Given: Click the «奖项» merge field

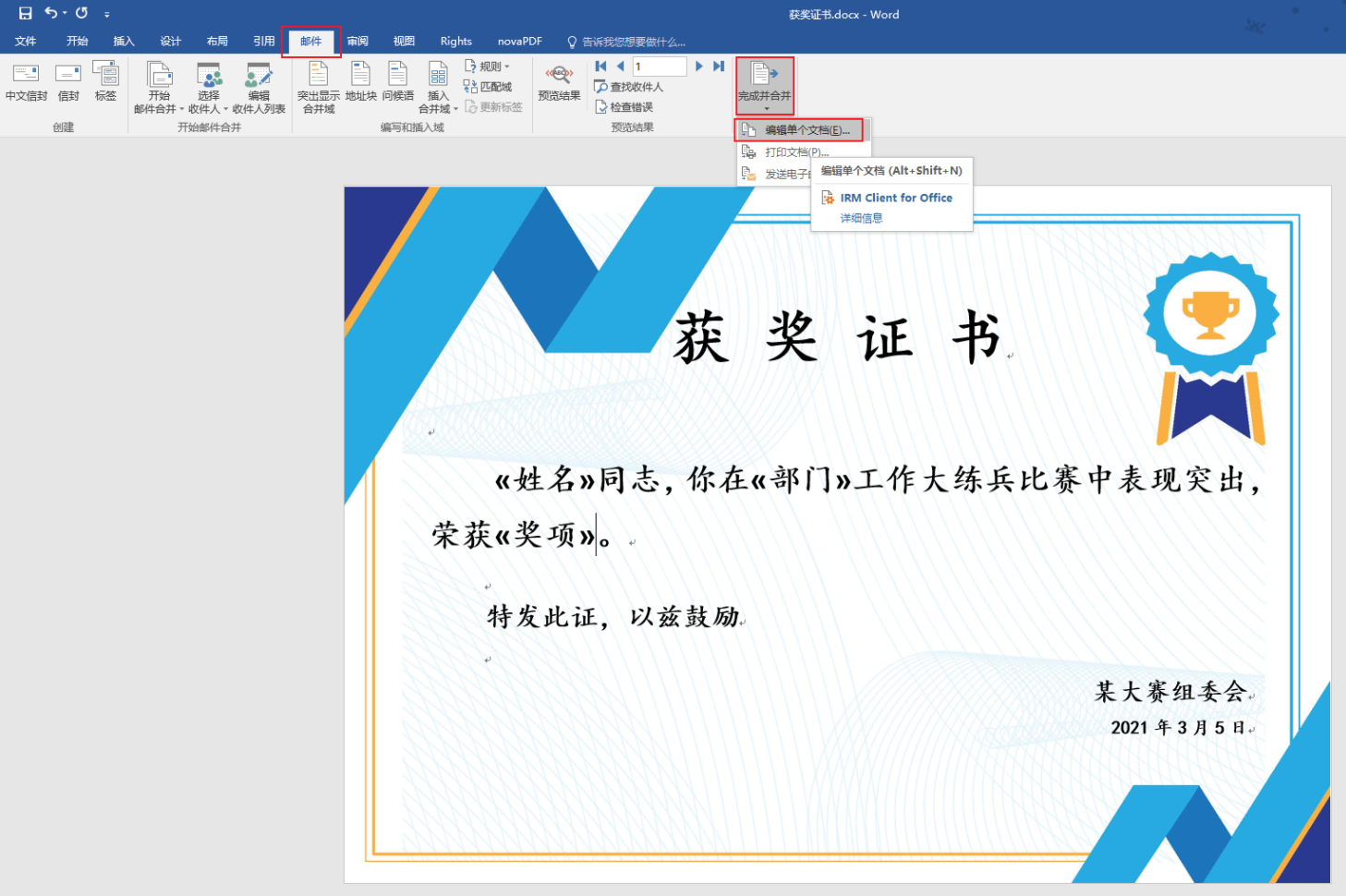Looking at the screenshot, I should (x=544, y=535).
